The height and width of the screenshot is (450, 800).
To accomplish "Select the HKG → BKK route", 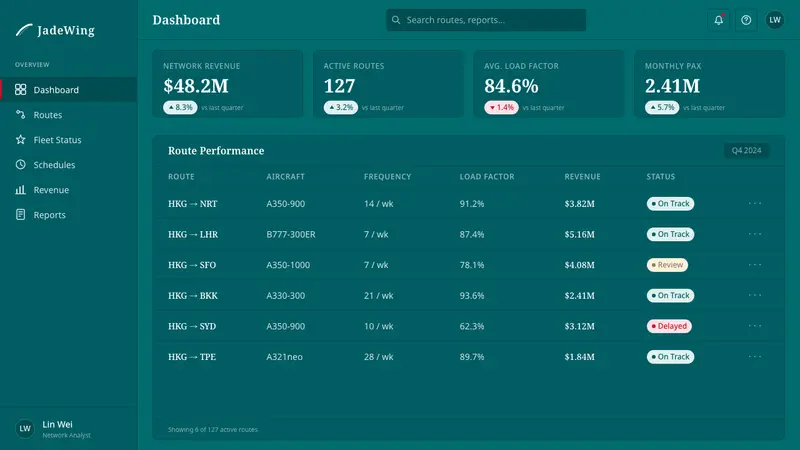I will (x=193, y=295).
